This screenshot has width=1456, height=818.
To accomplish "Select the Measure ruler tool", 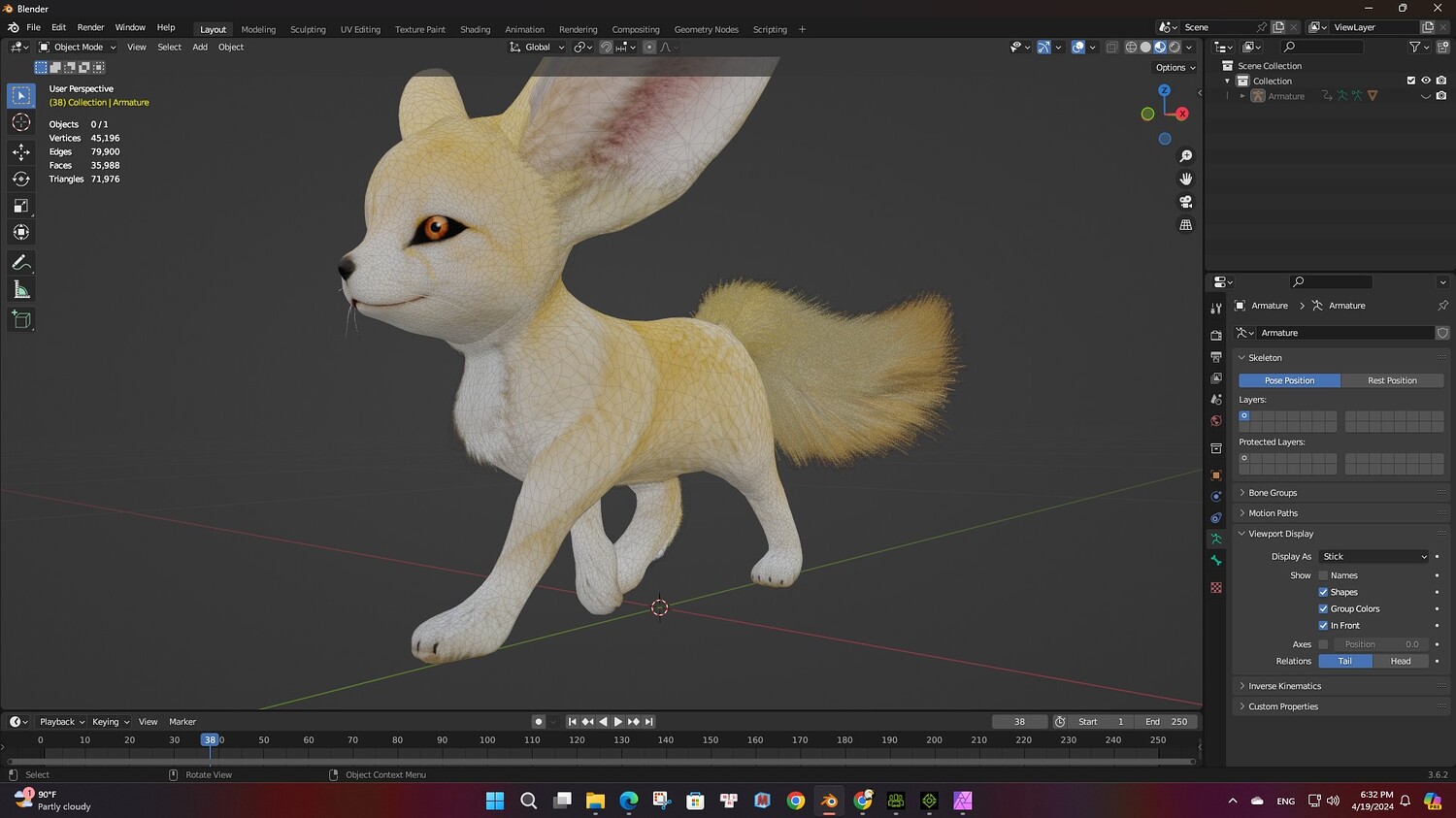I will pyautogui.click(x=20, y=290).
